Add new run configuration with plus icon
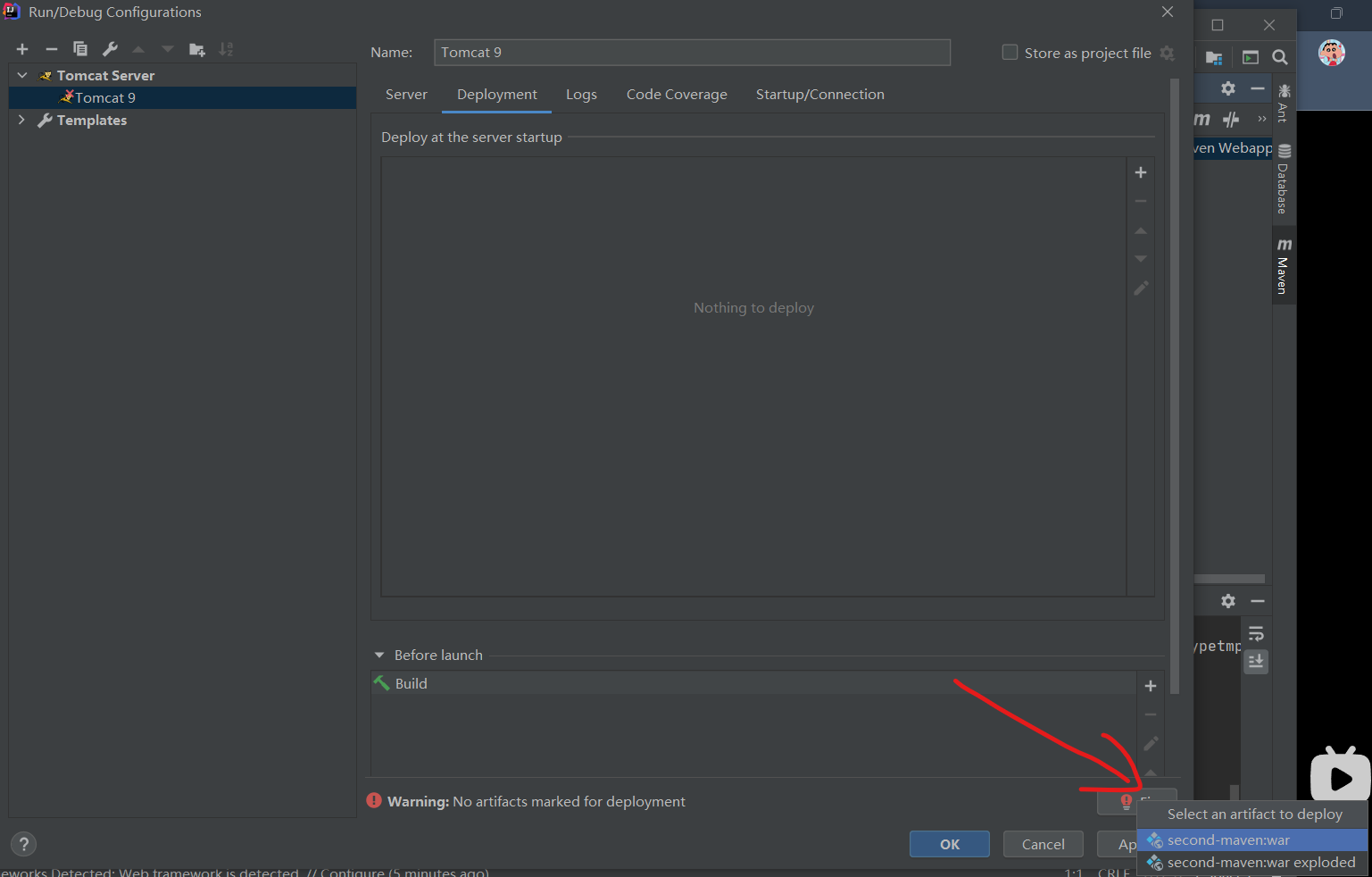Screen dimensions: 1372x877 pos(22,49)
